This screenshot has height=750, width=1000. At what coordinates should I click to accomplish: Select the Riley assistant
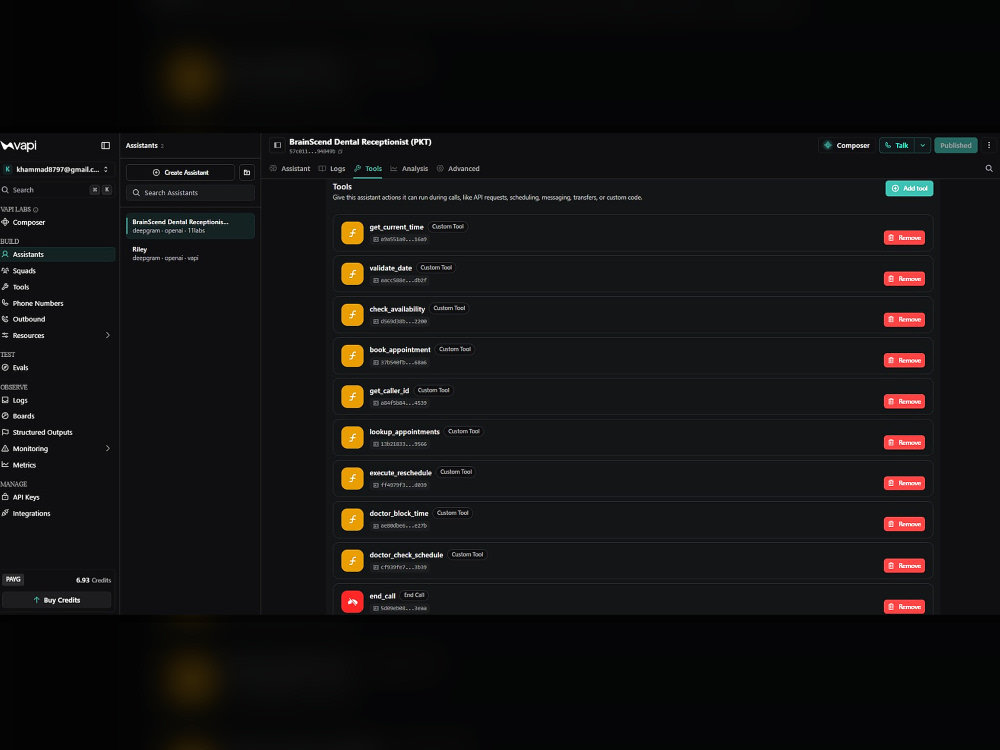tap(191, 253)
